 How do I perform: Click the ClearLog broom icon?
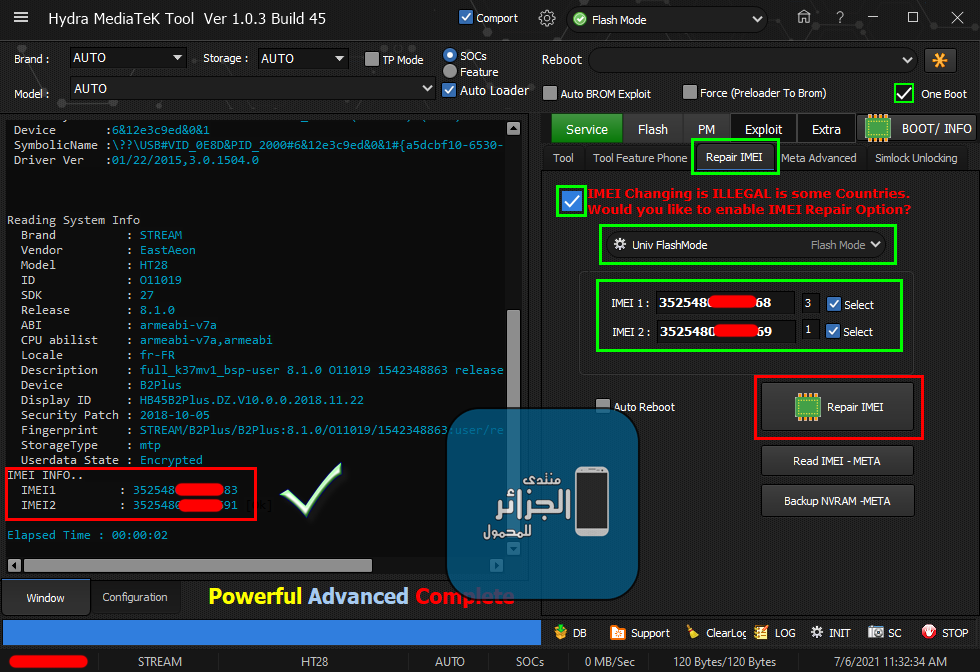pos(694,632)
